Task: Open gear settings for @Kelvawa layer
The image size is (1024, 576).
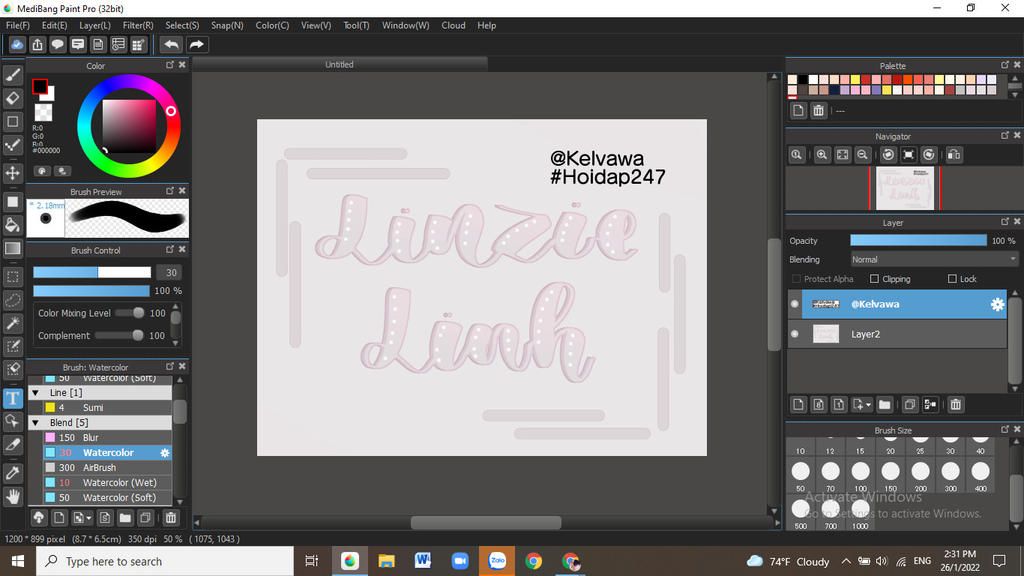Action: [x=997, y=304]
